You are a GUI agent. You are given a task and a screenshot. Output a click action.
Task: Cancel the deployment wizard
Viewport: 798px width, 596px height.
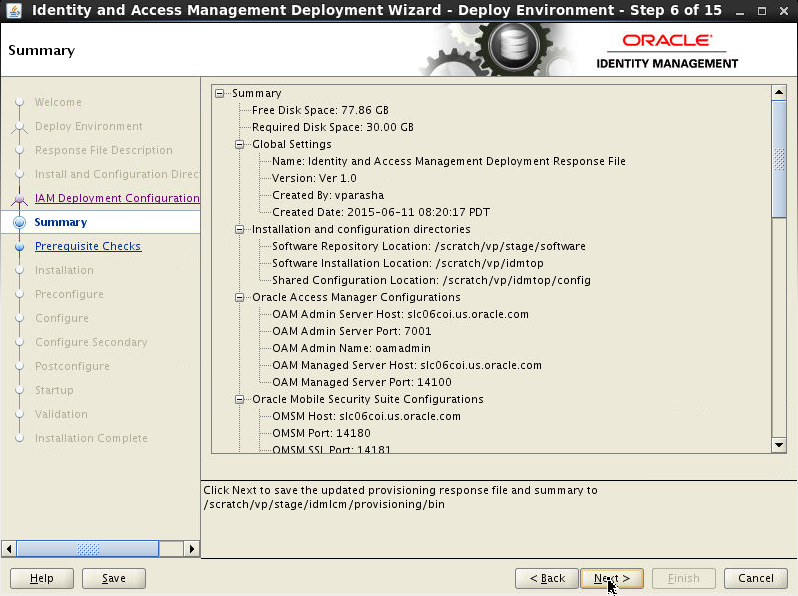click(x=756, y=578)
